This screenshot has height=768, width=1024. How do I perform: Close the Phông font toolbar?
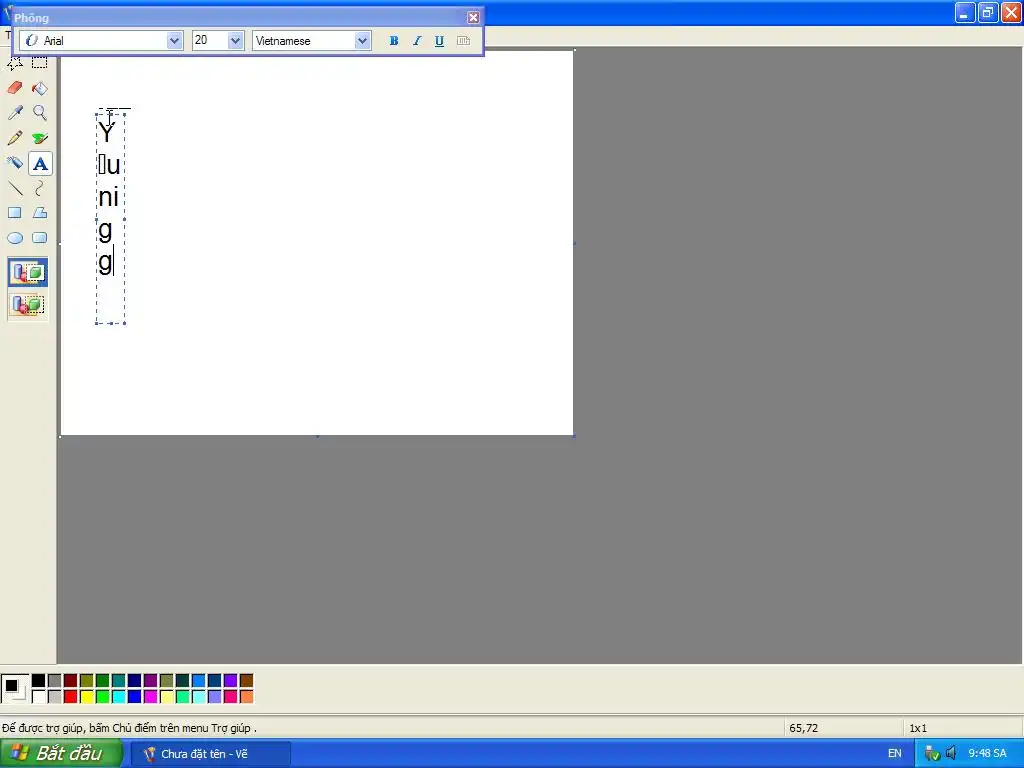point(473,18)
